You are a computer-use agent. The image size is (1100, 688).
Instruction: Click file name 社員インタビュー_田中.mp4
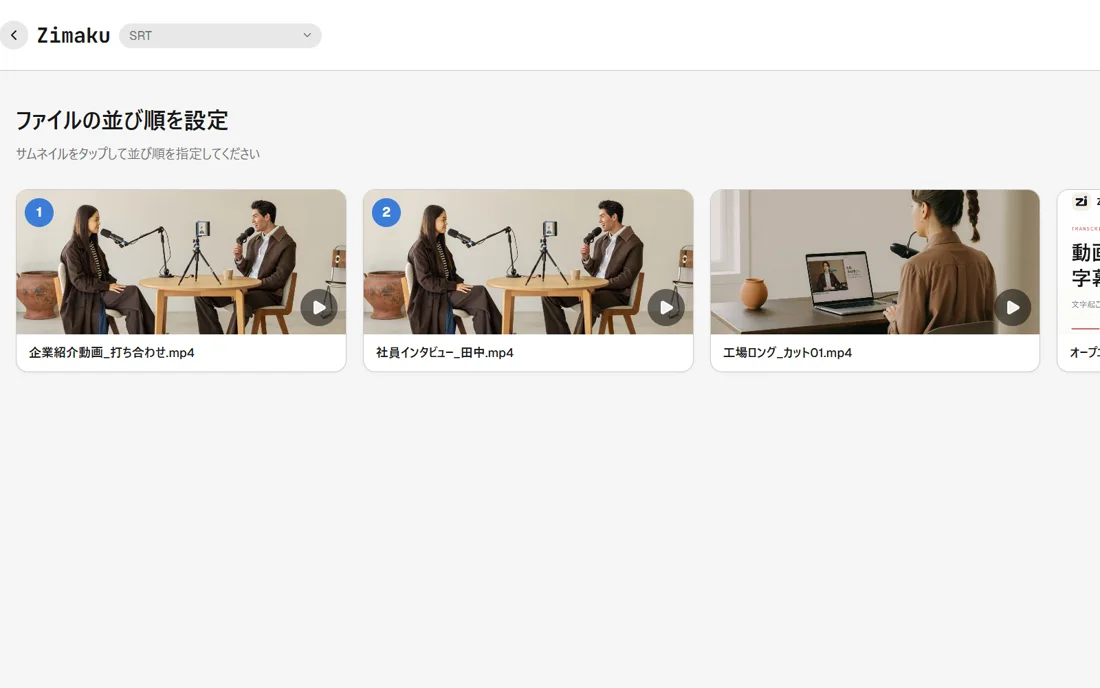point(445,353)
